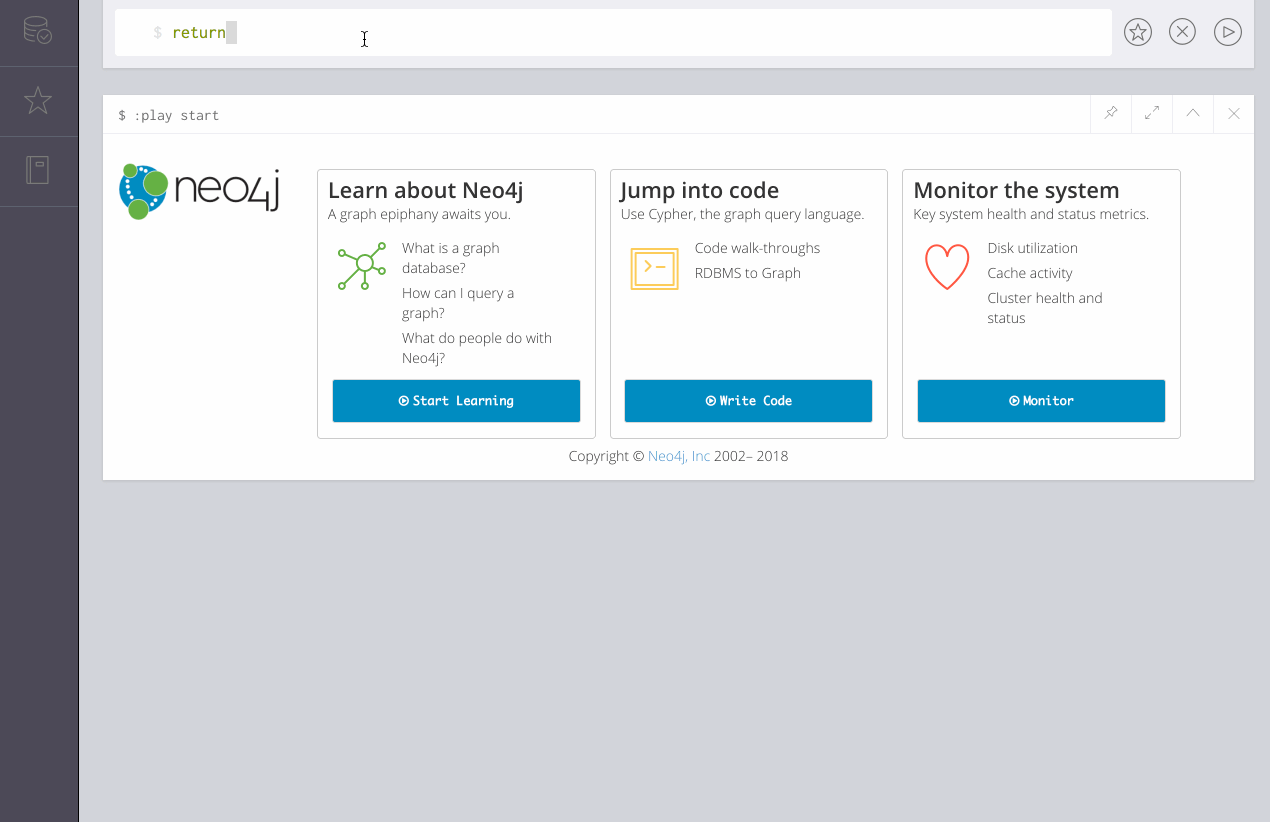
Task: Click 'RDBMS to Graph' text
Action: click(748, 273)
